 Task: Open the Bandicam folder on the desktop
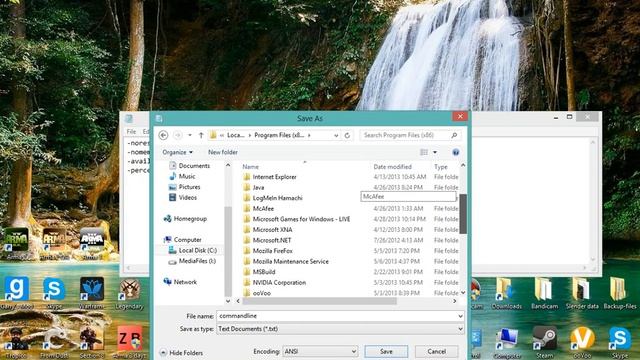[544, 293]
